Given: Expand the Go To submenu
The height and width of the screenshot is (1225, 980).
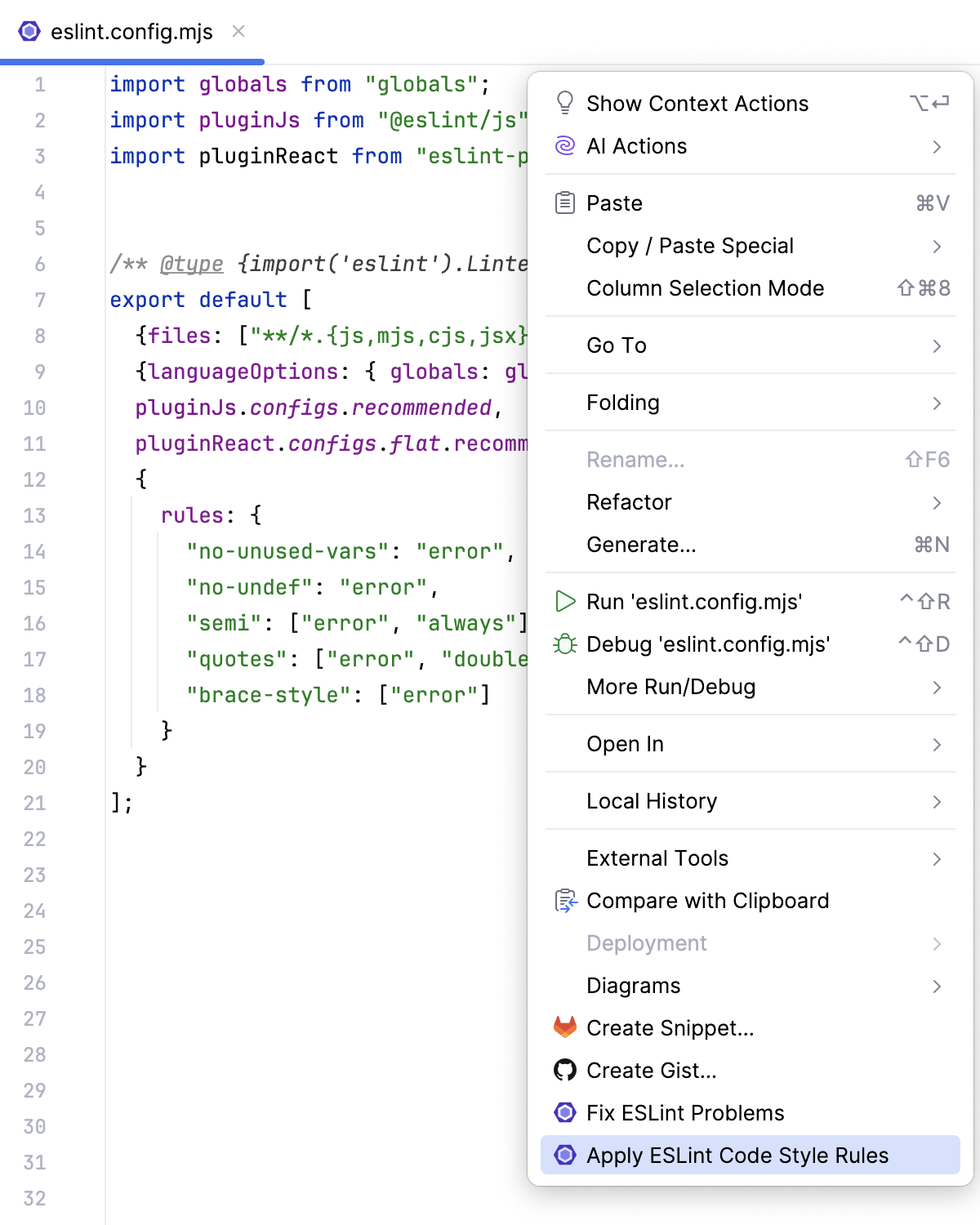Looking at the screenshot, I should [x=937, y=345].
